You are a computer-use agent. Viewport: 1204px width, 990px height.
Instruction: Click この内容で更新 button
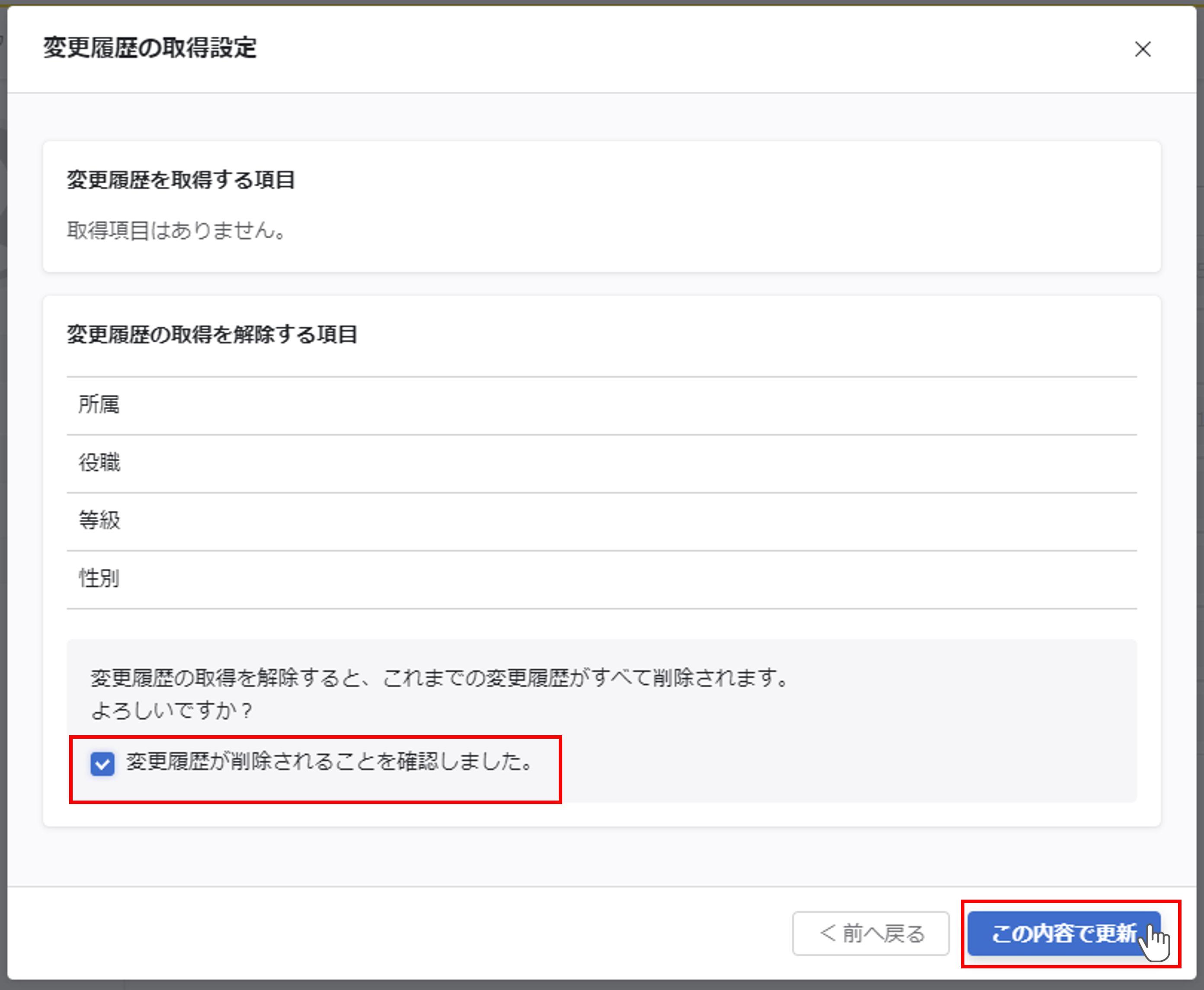coord(1064,933)
